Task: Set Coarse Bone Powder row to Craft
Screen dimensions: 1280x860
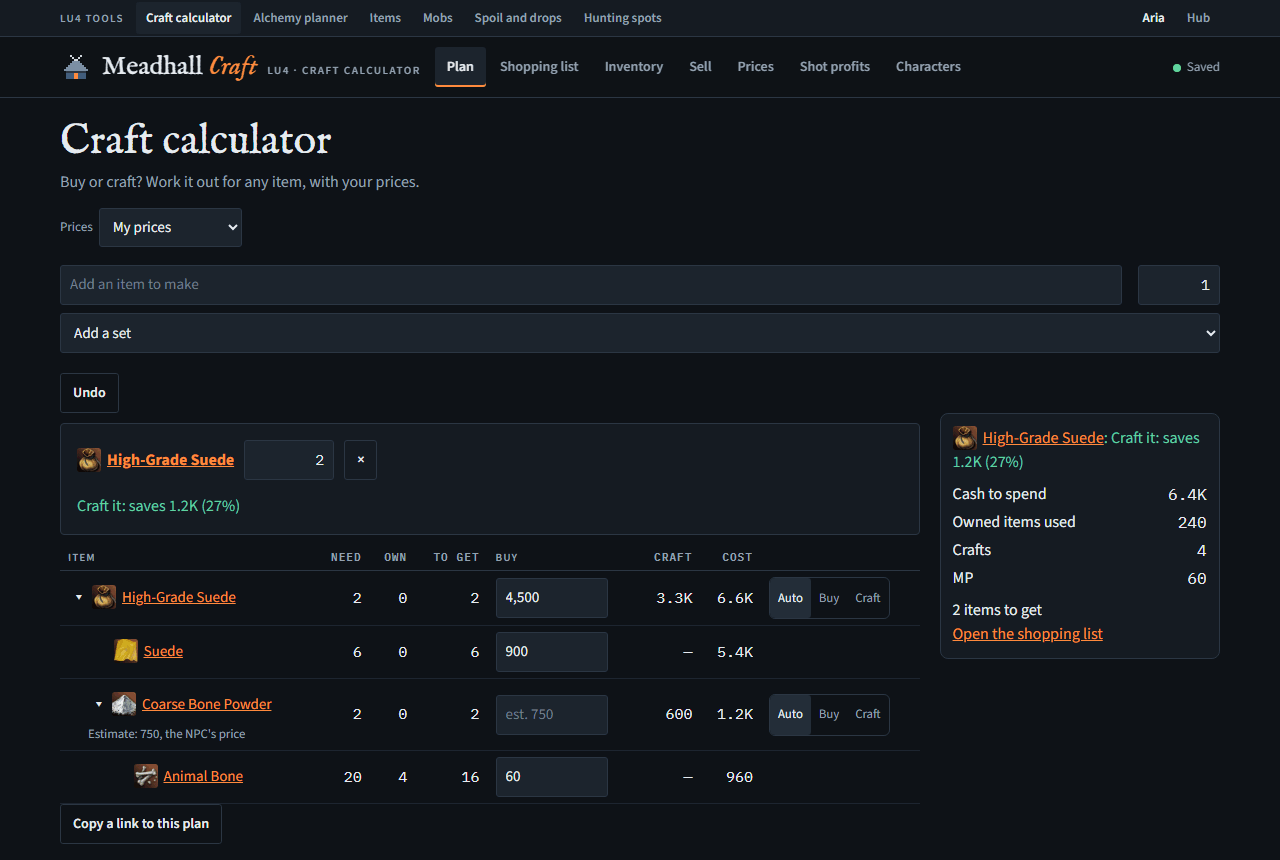Action: tap(868, 714)
